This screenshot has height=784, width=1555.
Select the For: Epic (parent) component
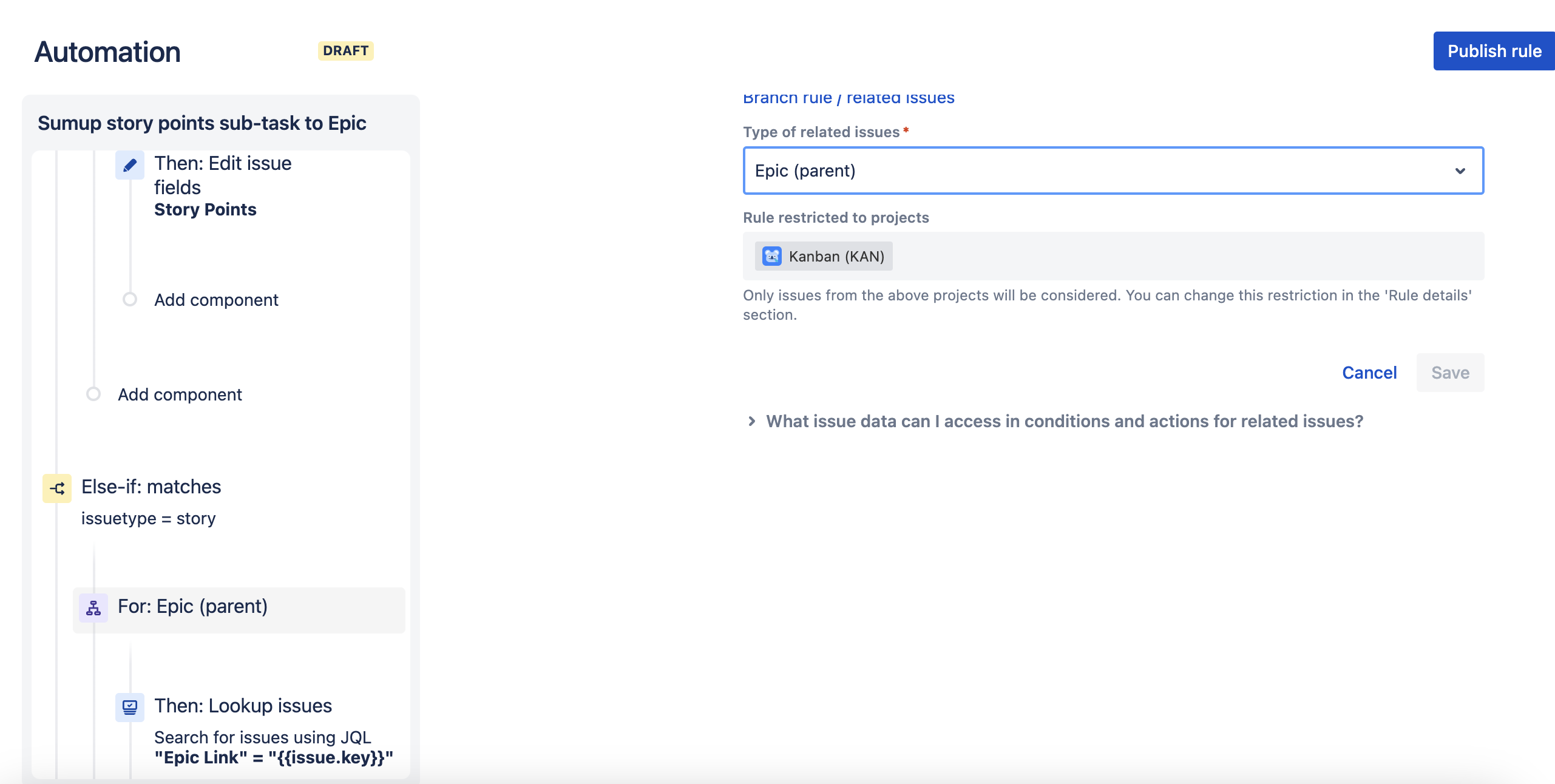[192, 606]
